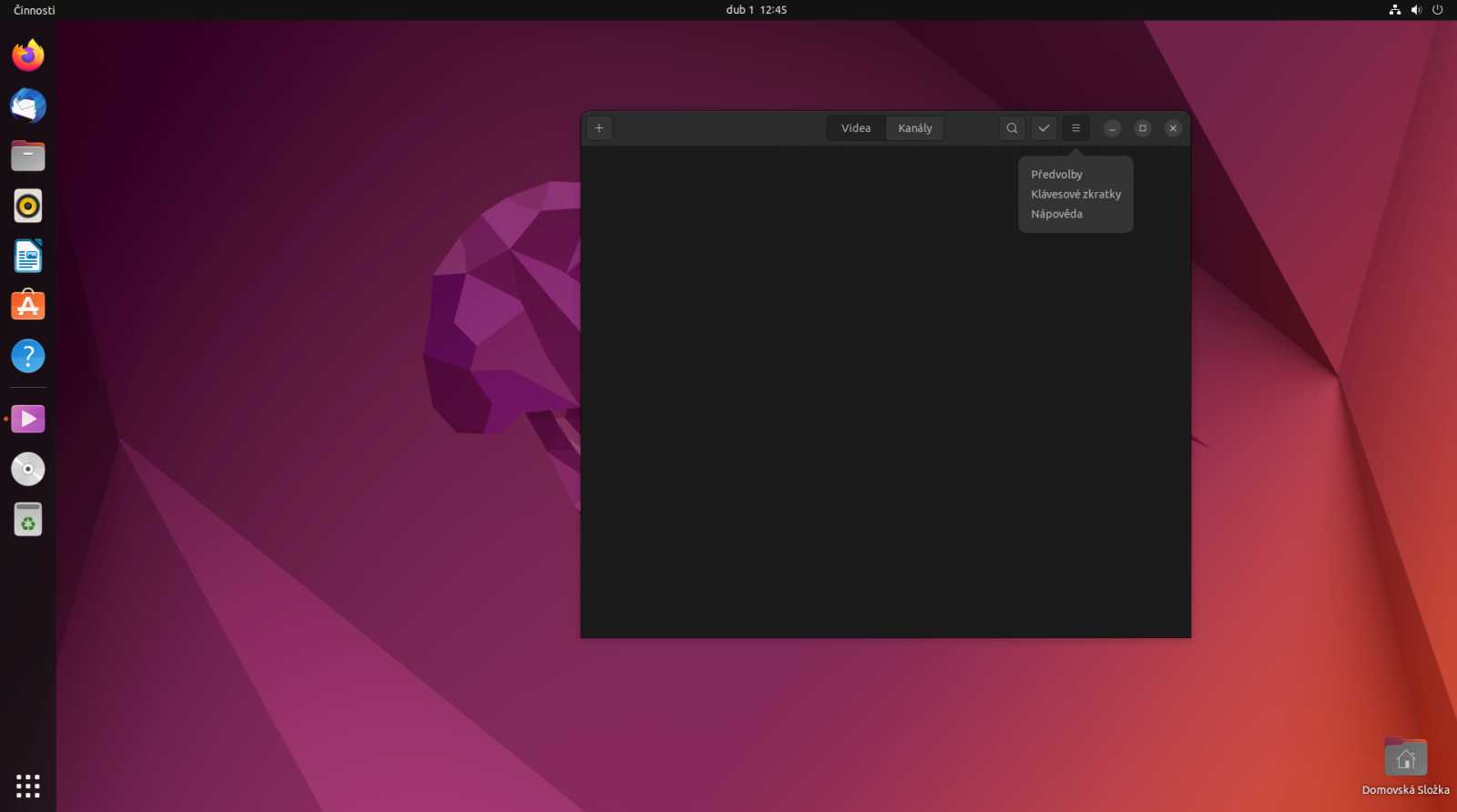Screen dimensions: 1457x812
Task: Open Nápověda from the menu
Action: 1075,214
